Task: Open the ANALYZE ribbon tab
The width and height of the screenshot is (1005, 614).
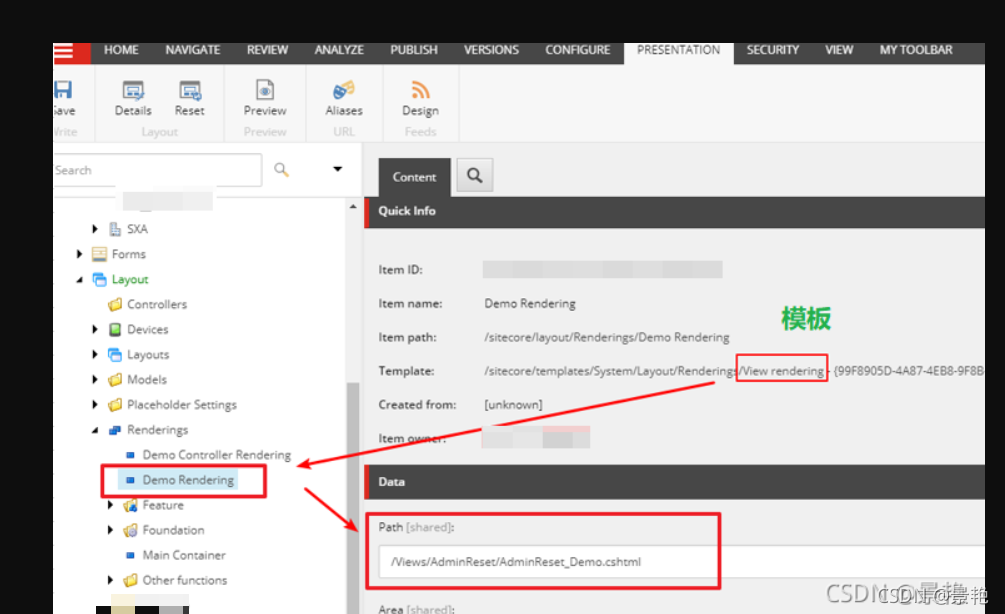Action: [339, 50]
